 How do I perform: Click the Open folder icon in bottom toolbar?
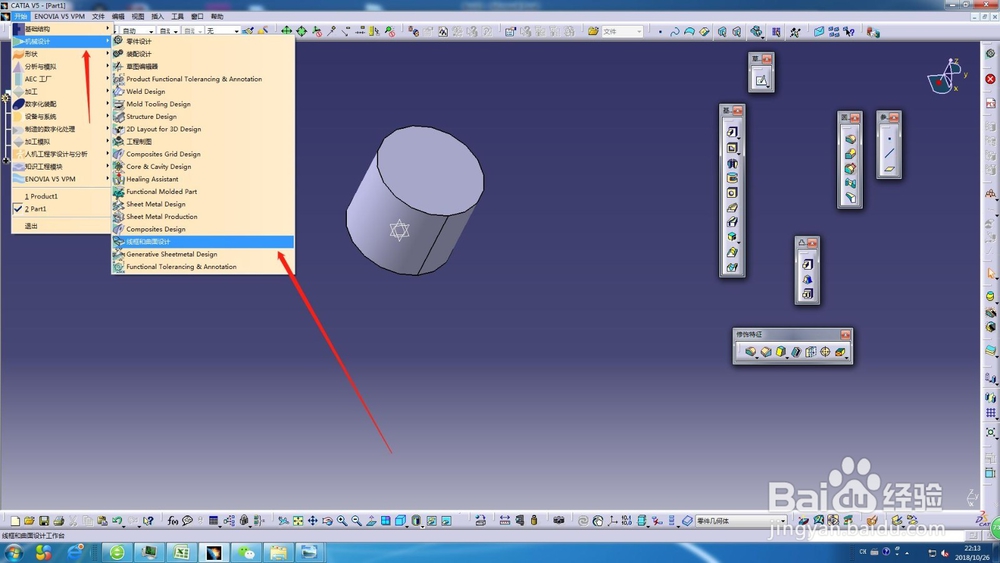[29, 521]
